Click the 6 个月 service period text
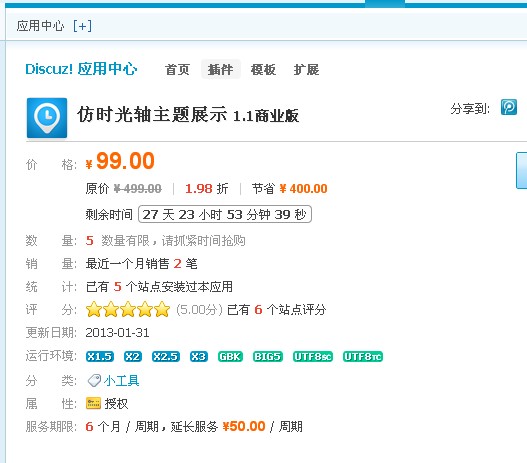Viewport: 527px width, 463px height. pos(103,426)
